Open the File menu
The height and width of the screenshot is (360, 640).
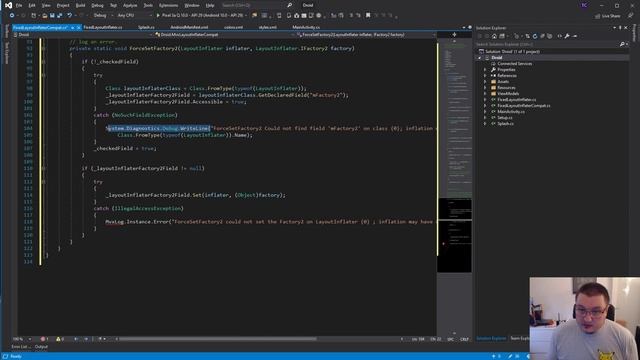click(x=19, y=5)
